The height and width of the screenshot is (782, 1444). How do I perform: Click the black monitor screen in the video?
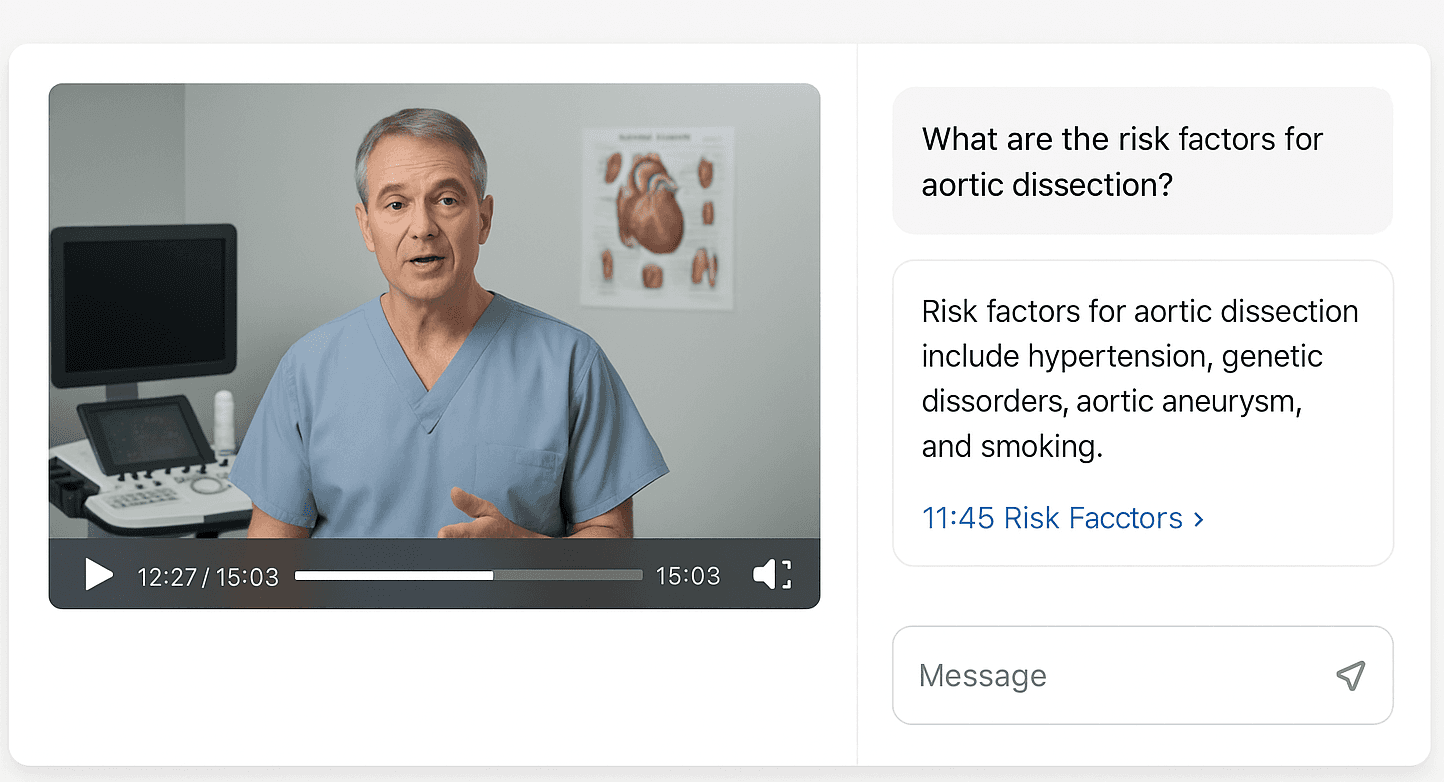144,304
